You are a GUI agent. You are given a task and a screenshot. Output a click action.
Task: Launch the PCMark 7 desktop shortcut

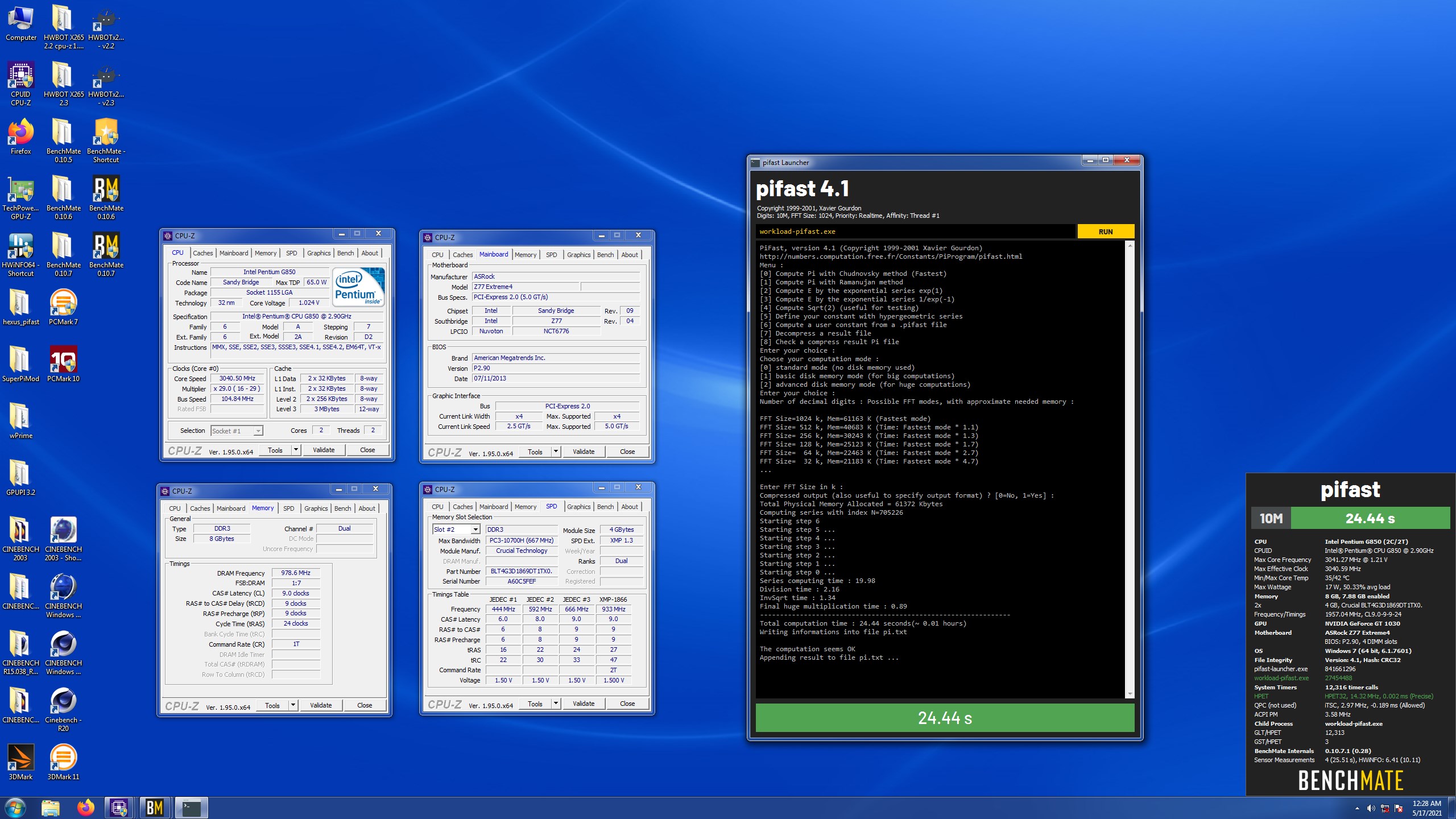63,307
